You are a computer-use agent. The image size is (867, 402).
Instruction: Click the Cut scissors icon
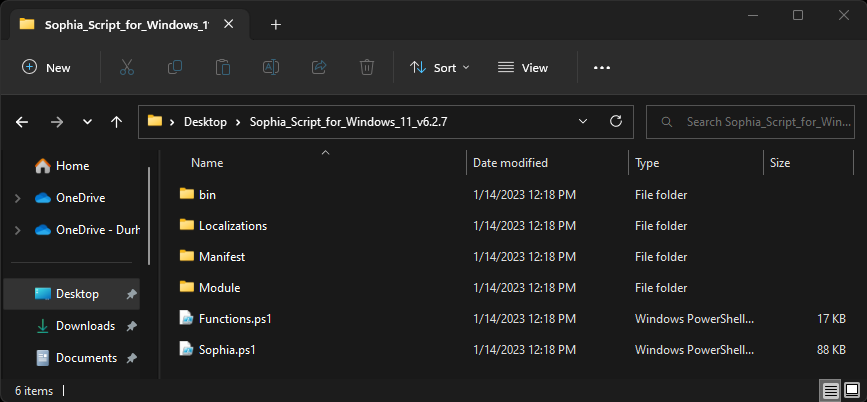coord(127,67)
